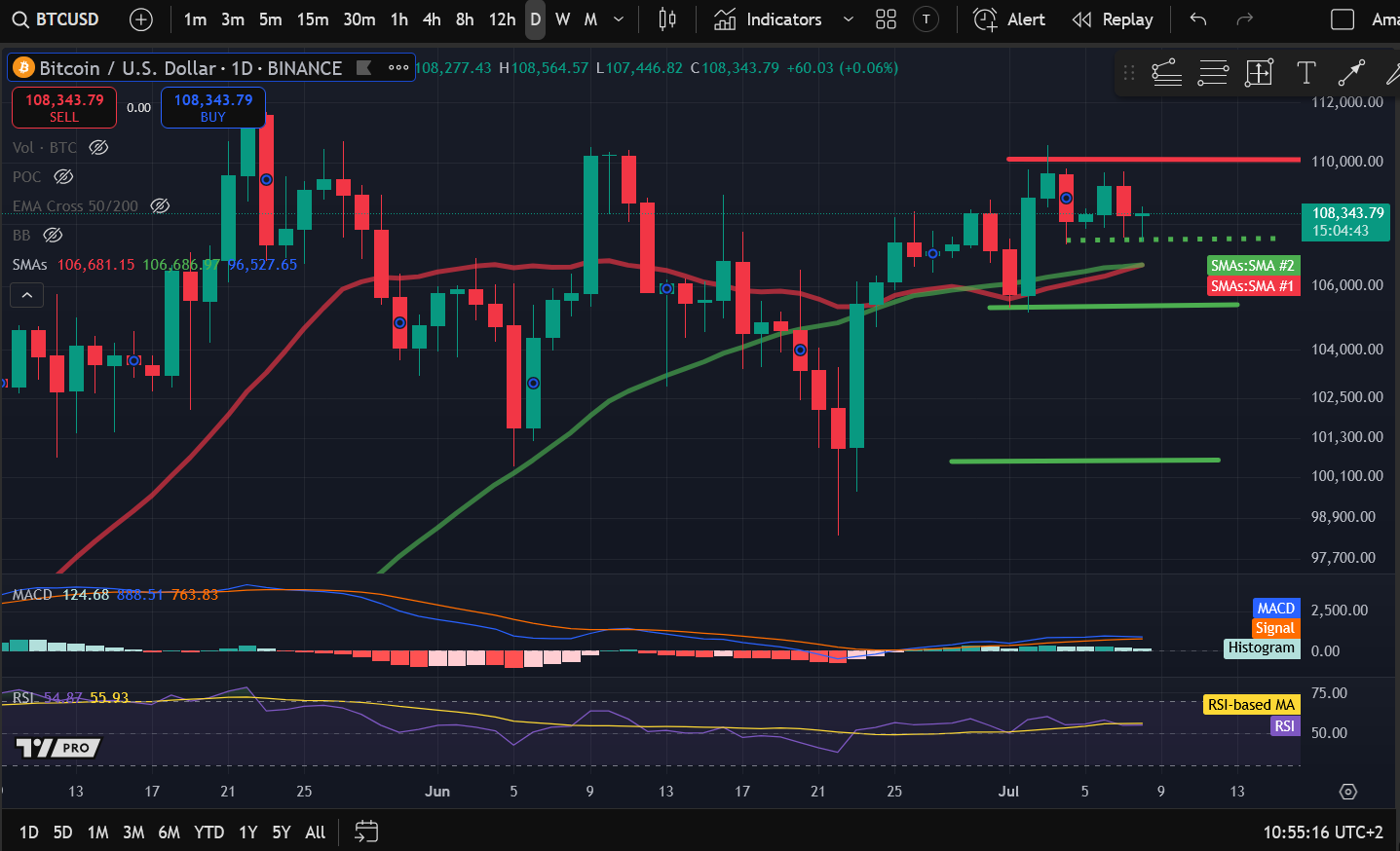Click the Bitcoin orange logo icon
1400x851 pixels.
[x=24, y=67]
